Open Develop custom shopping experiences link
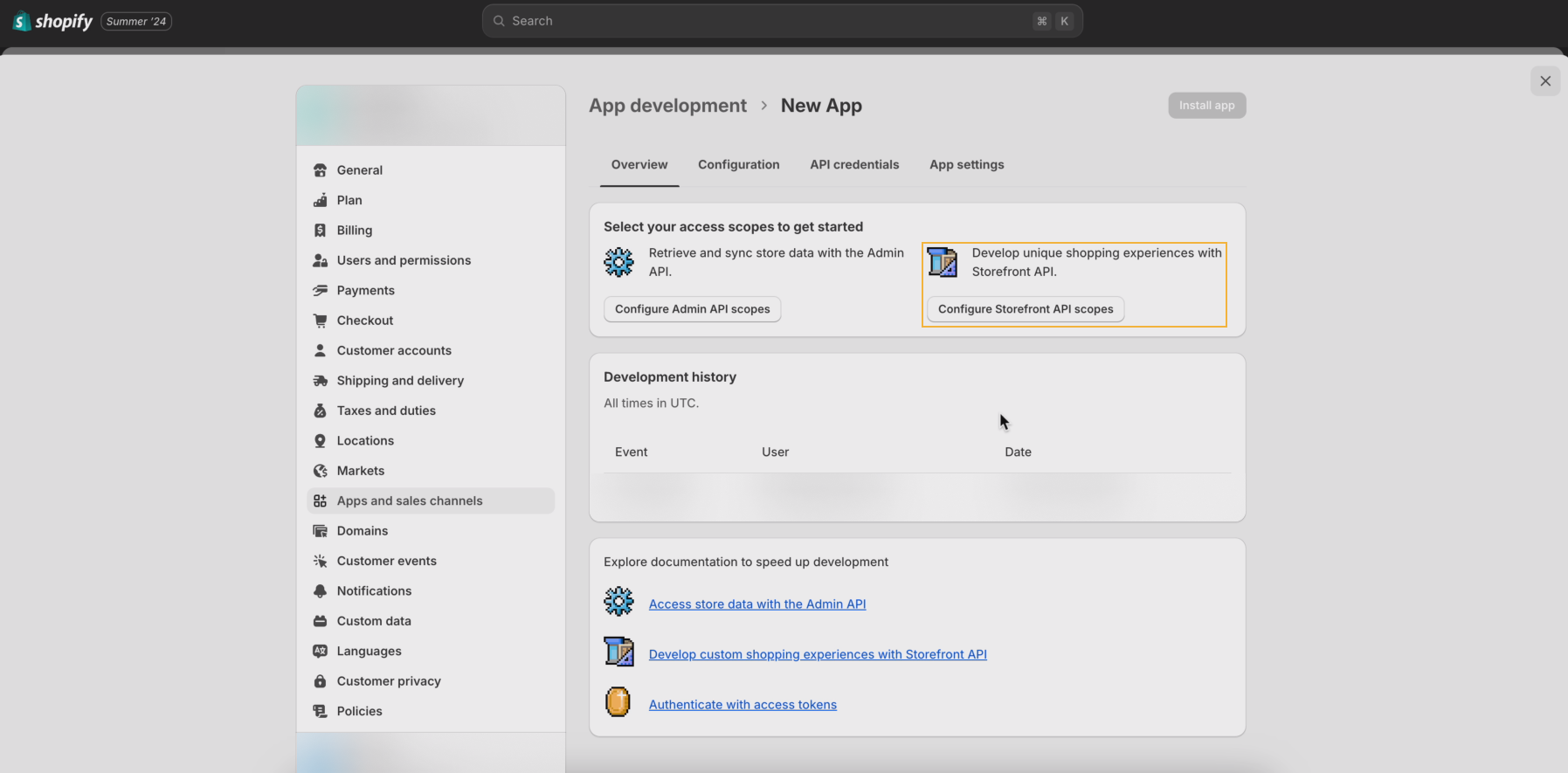The height and width of the screenshot is (773, 1568). coord(818,654)
